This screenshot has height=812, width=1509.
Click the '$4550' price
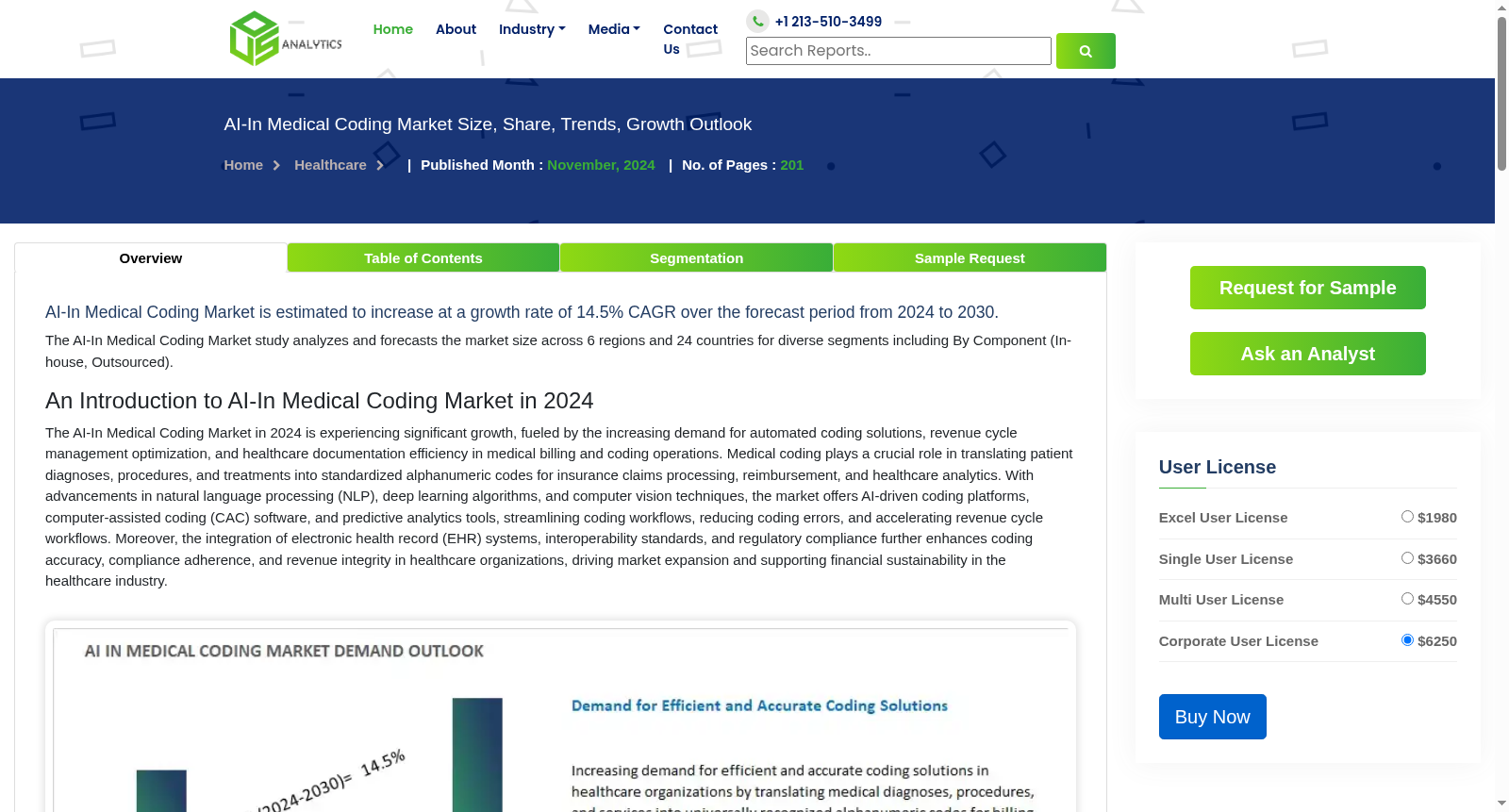1437,600
